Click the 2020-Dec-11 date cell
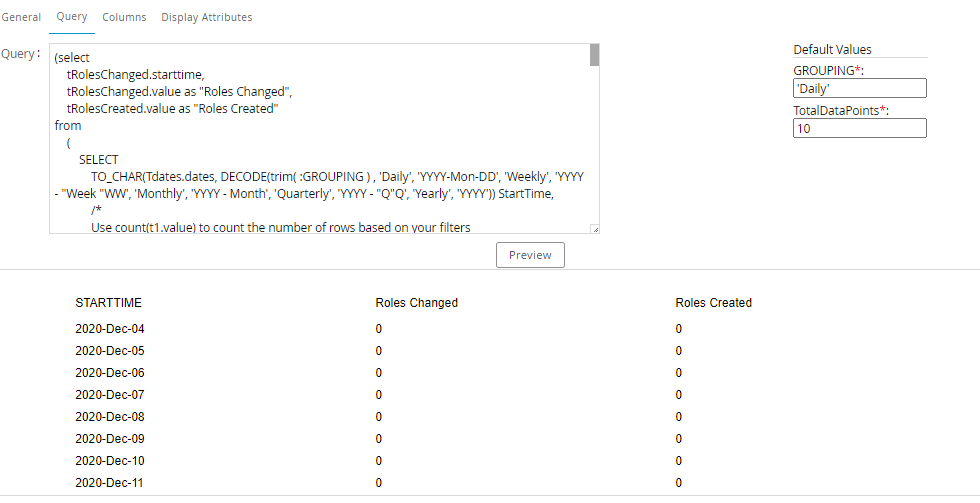The image size is (980, 503). [x=110, y=483]
